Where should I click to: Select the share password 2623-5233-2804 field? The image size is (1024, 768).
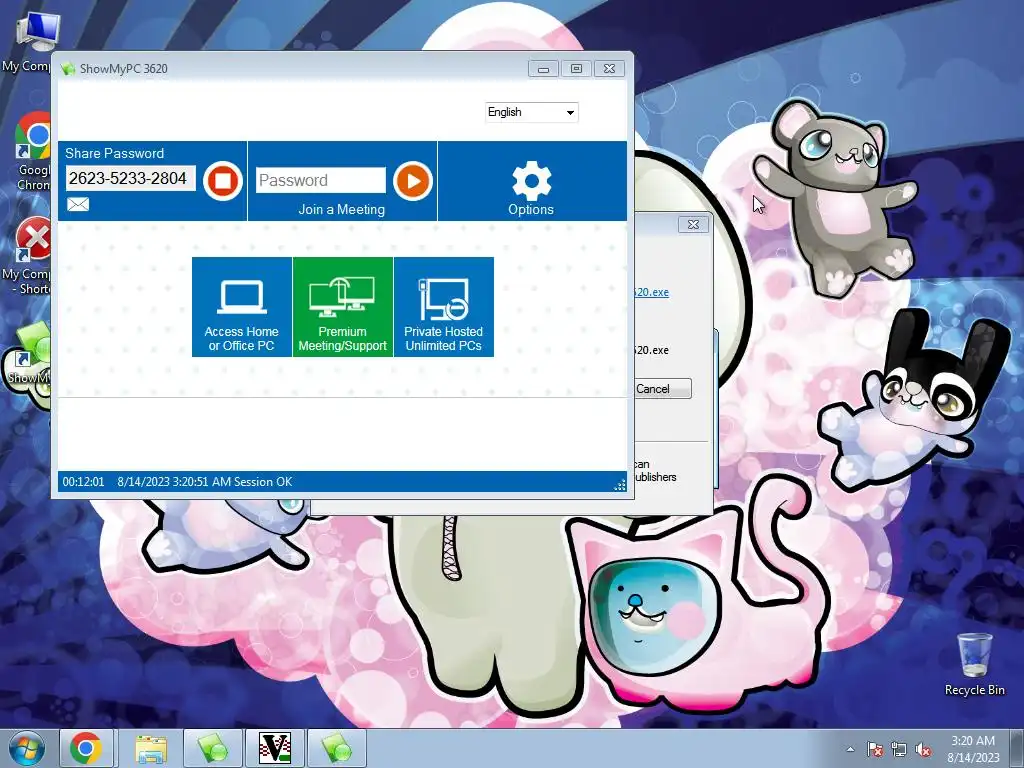click(x=130, y=178)
